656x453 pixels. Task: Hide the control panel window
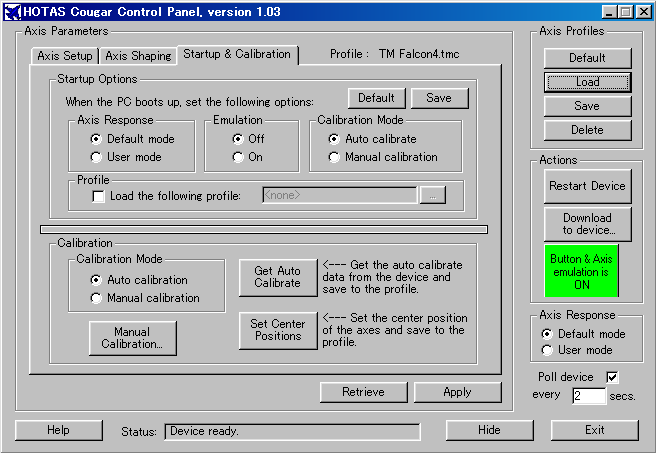(x=489, y=430)
